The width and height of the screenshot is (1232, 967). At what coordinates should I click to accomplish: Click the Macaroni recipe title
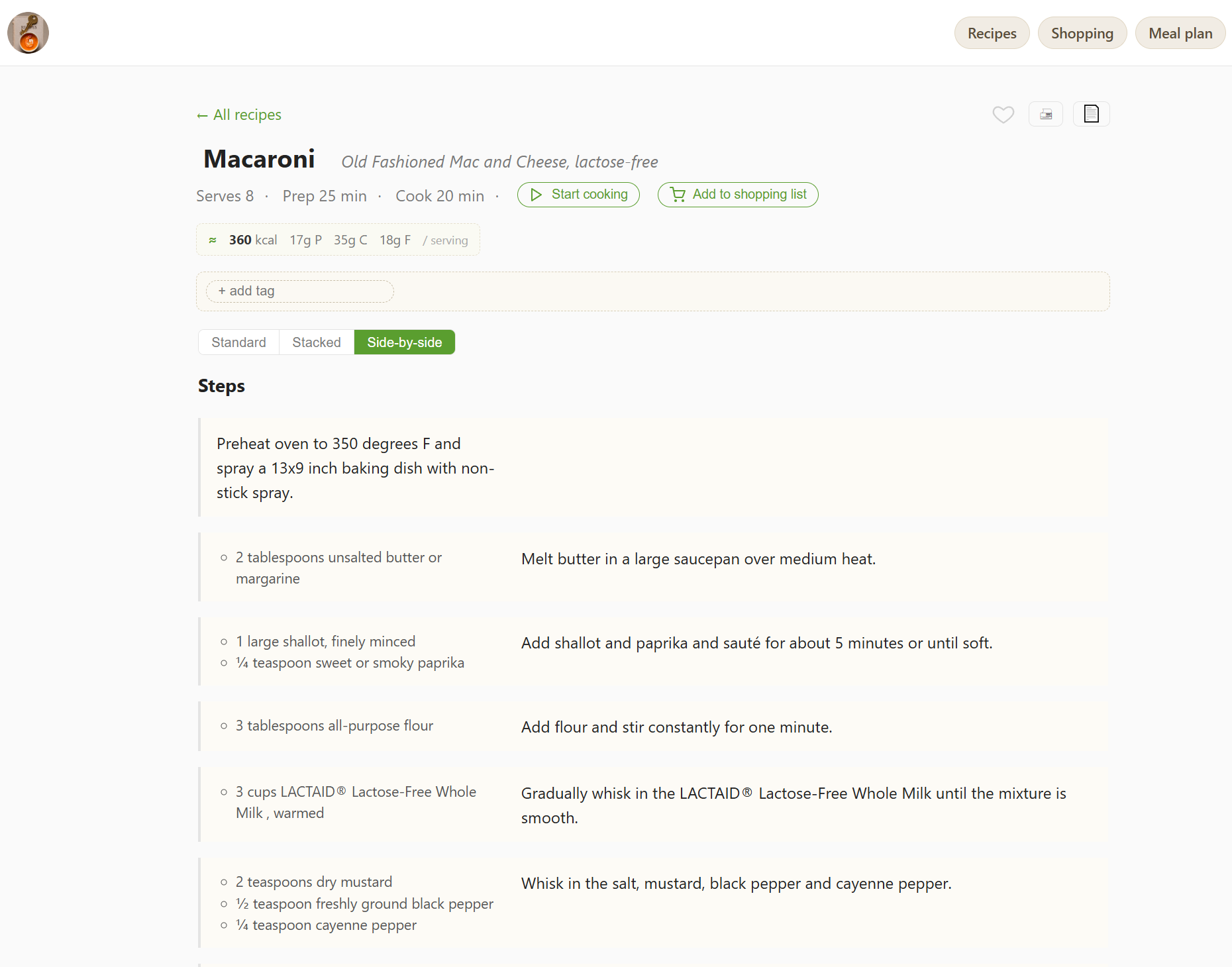click(259, 159)
